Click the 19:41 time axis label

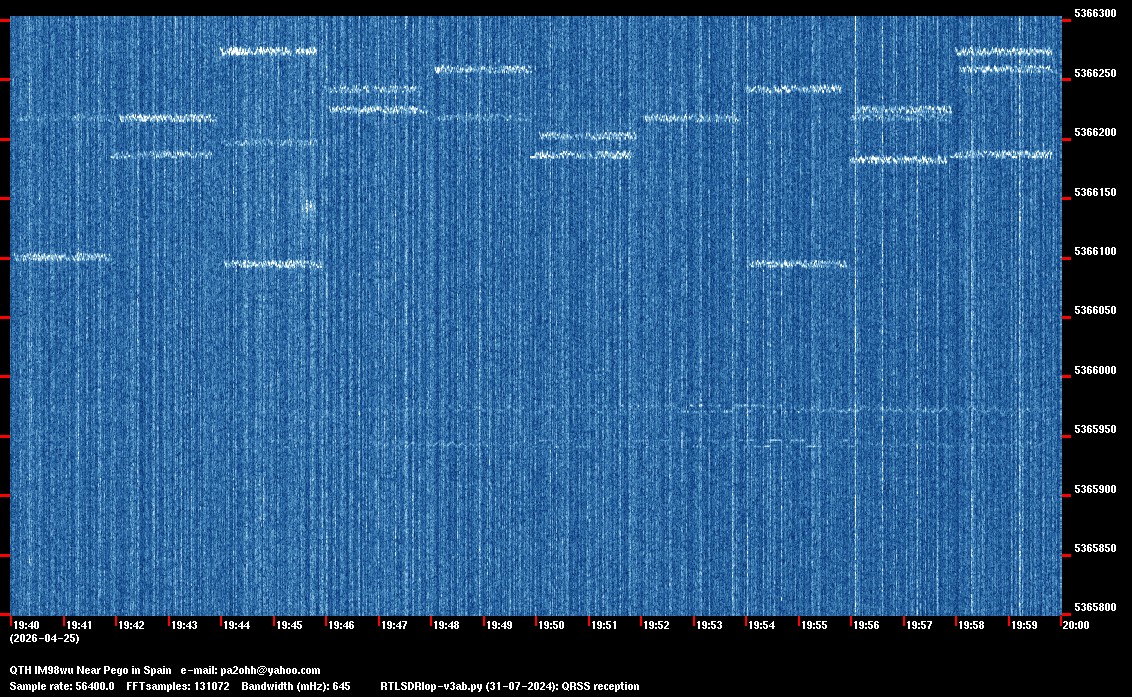pos(79,625)
